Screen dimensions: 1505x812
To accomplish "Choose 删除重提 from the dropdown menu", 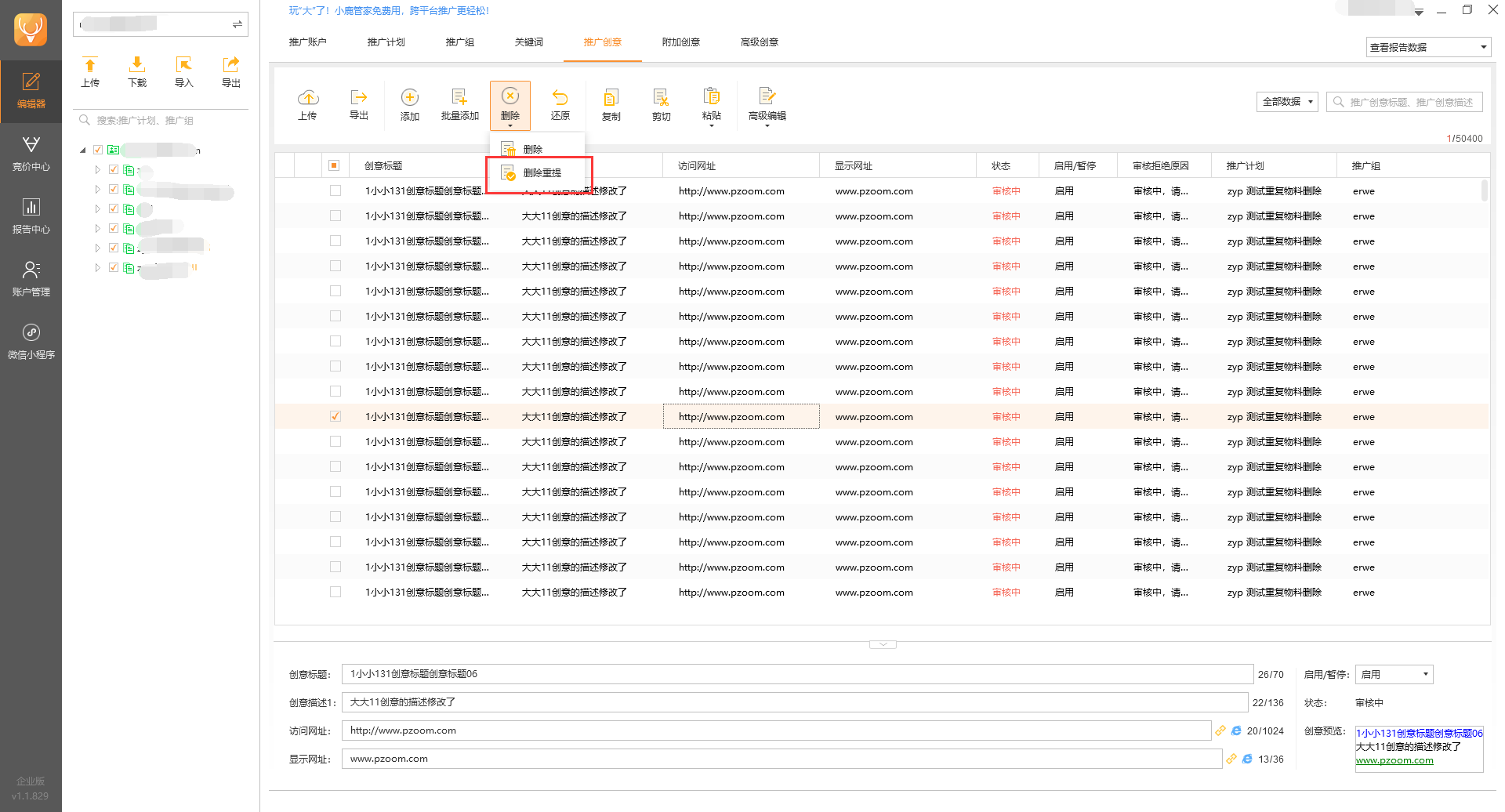I will click(539, 173).
